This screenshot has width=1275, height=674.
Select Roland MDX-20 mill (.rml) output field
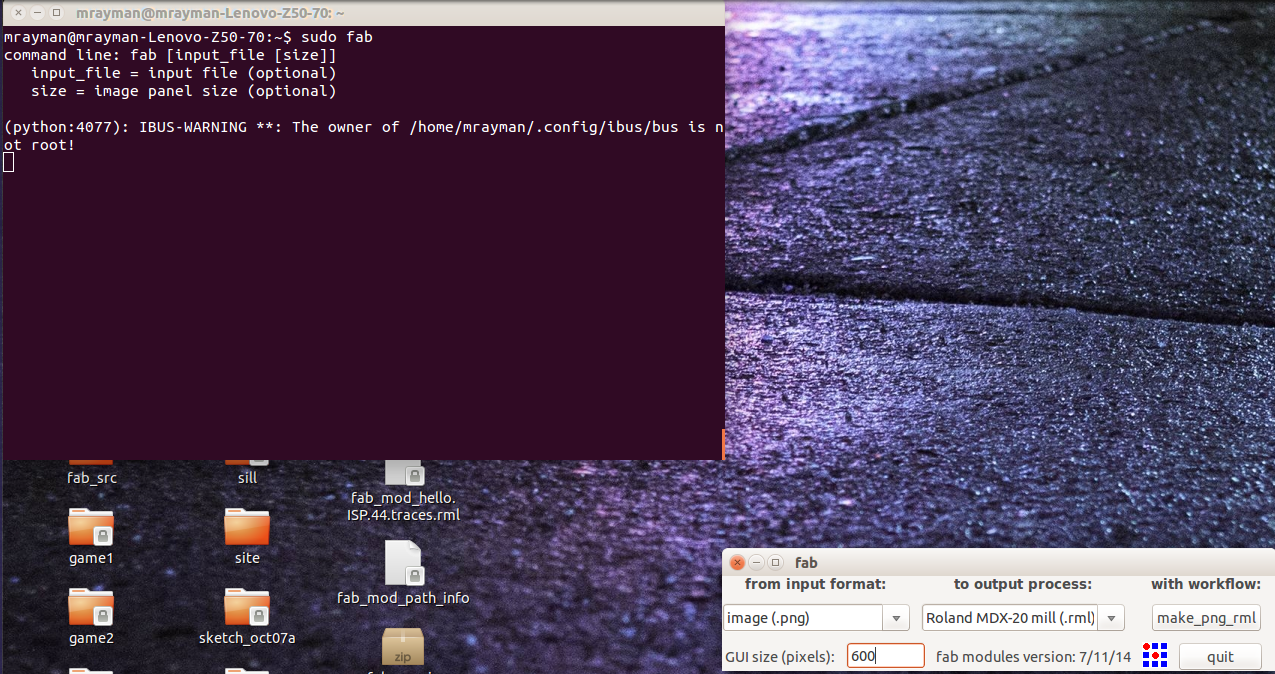[1010, 618]
